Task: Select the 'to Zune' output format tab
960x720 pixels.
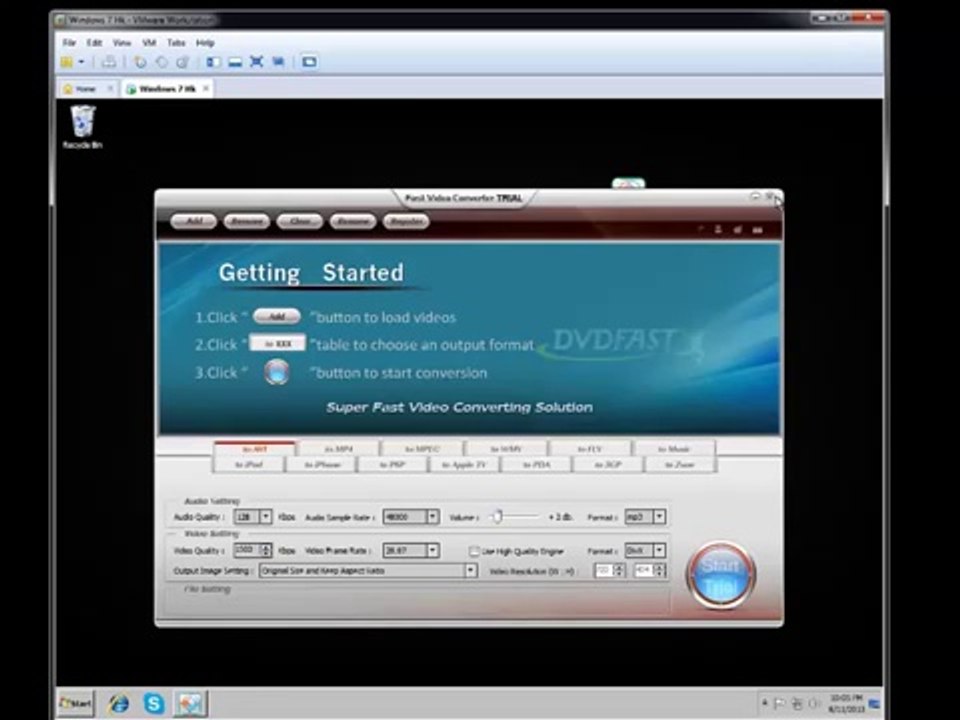Action: pyautogui.click(x=680, y=465)
